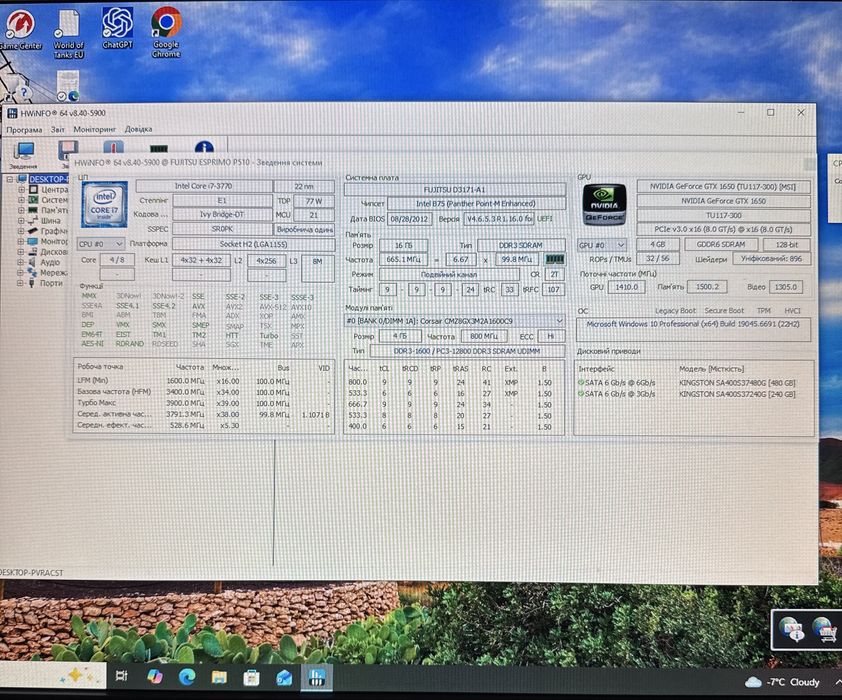Screen dimensions: 842x700
Task: Open the World of Tanks EU desktop icon
Action: tap(69, 34)
